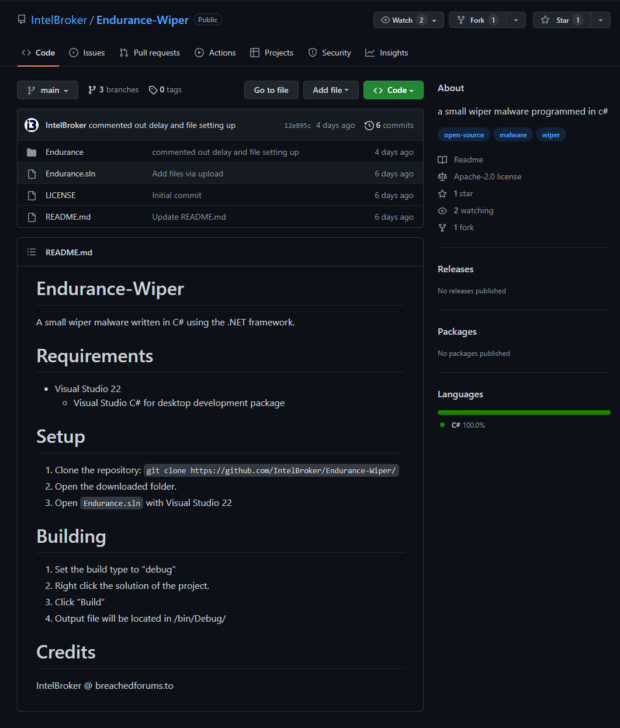The height and width of the screenshot is (728, 620).
Task: Click the branches icon next to 3 branches
Action: (92, 90)
